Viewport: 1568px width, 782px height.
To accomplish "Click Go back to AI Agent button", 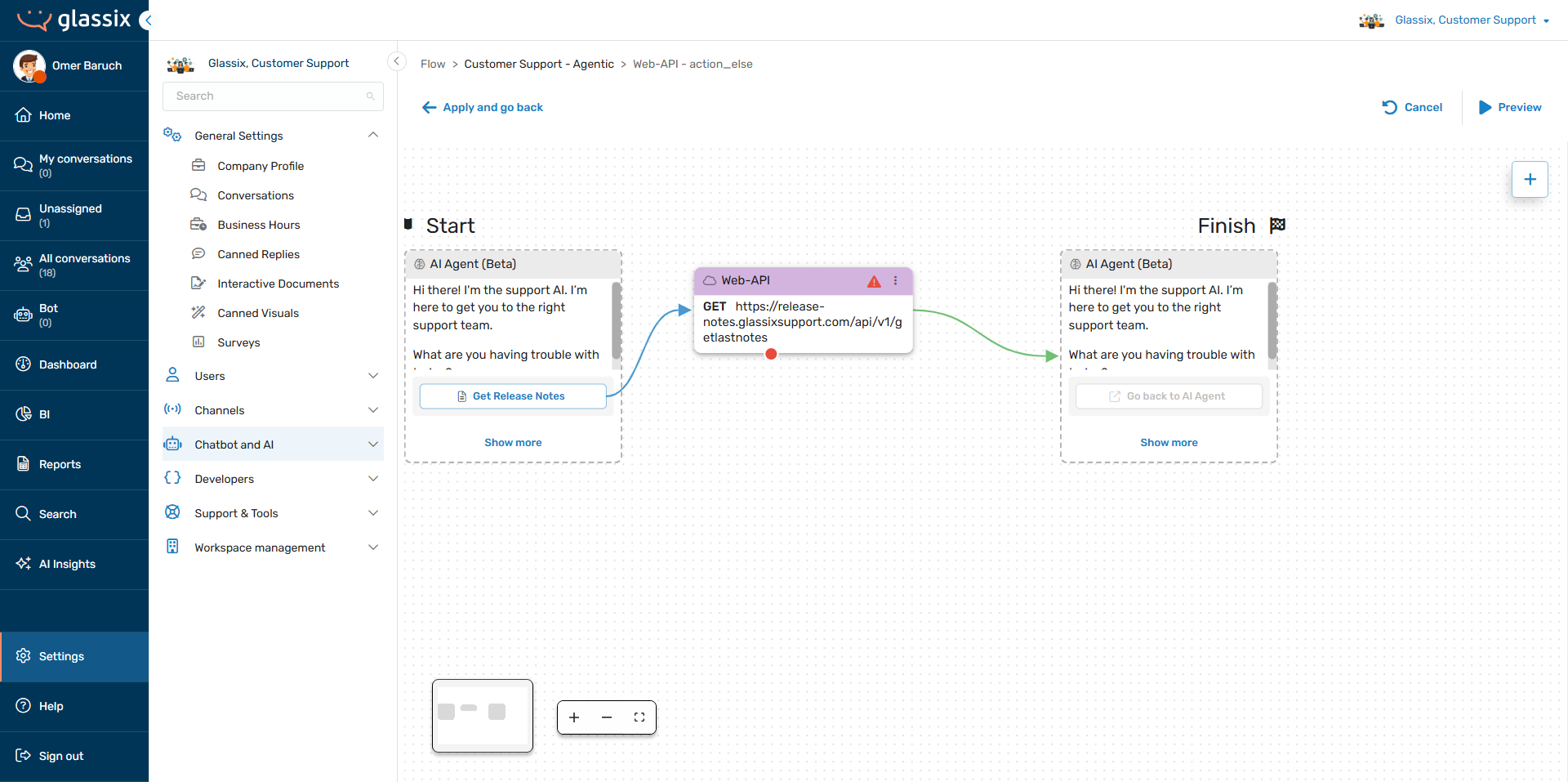I will [x=1169, y=396].
